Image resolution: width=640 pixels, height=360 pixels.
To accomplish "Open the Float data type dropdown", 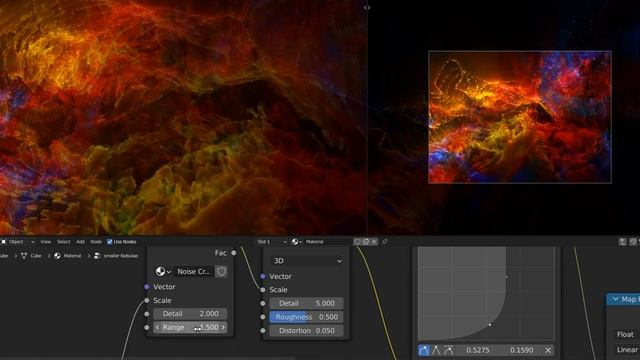I will [627, 334].
